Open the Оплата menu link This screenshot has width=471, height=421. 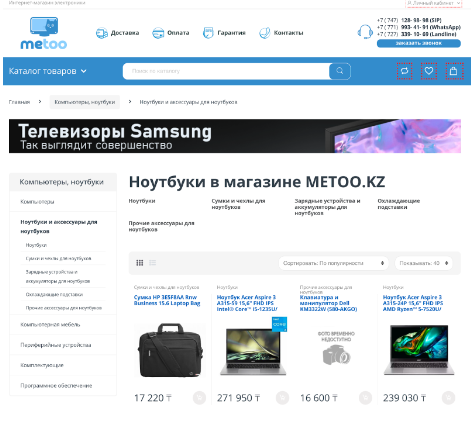(x=178, y=33)
